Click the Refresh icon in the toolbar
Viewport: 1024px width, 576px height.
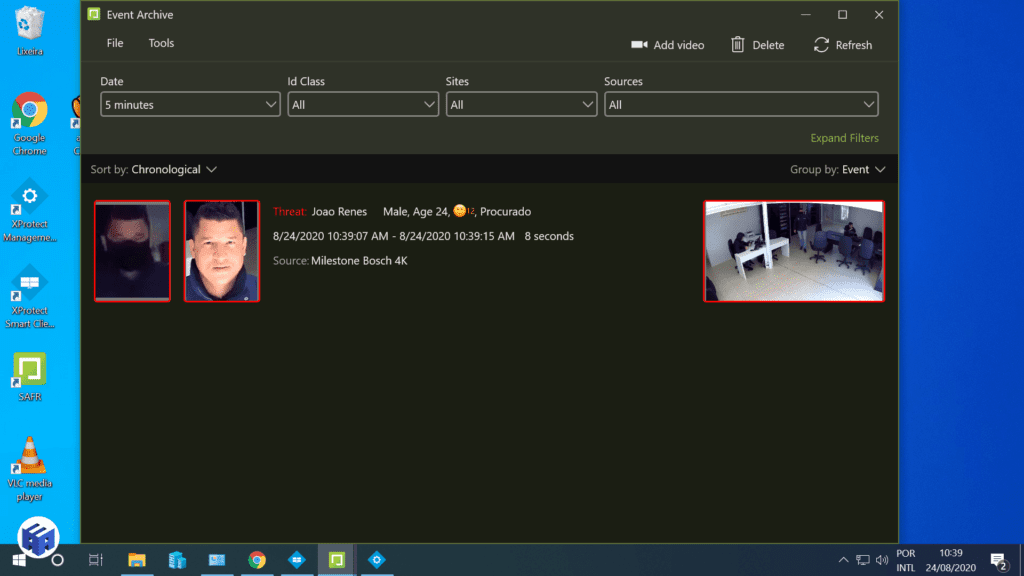pyautogui.click(x=820, y=45)
